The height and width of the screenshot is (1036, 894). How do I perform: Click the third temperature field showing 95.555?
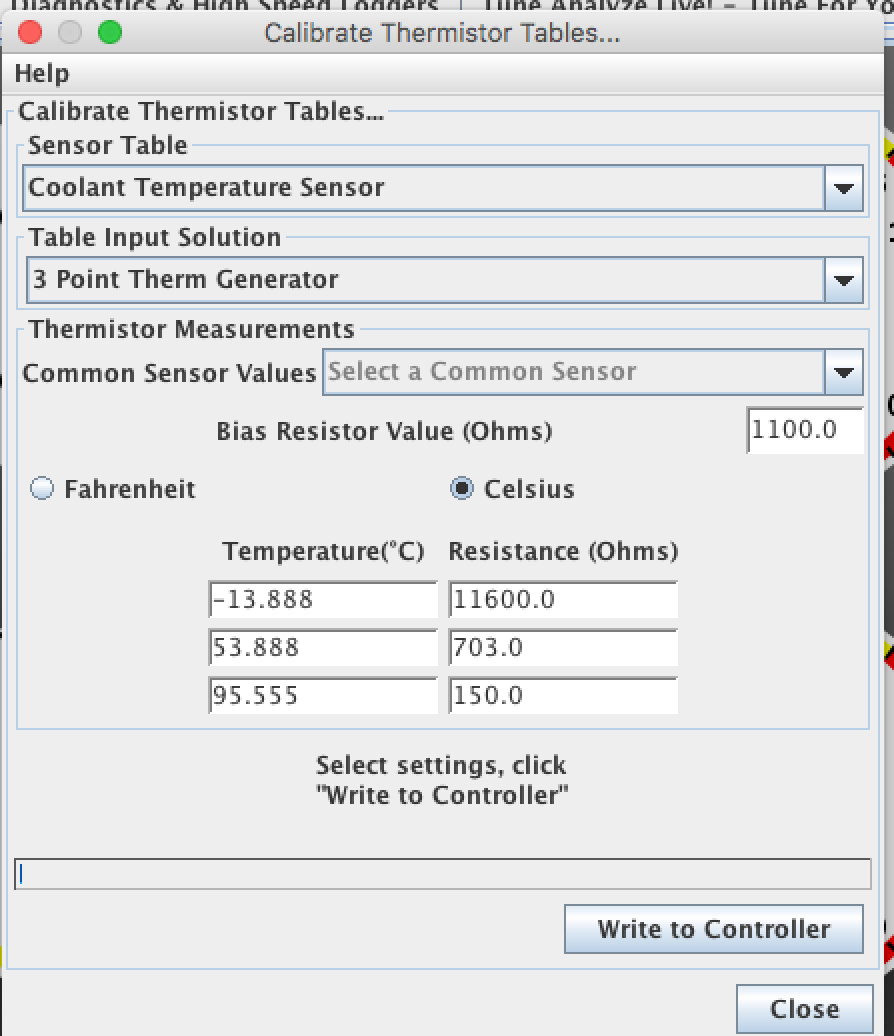[323, 696]
